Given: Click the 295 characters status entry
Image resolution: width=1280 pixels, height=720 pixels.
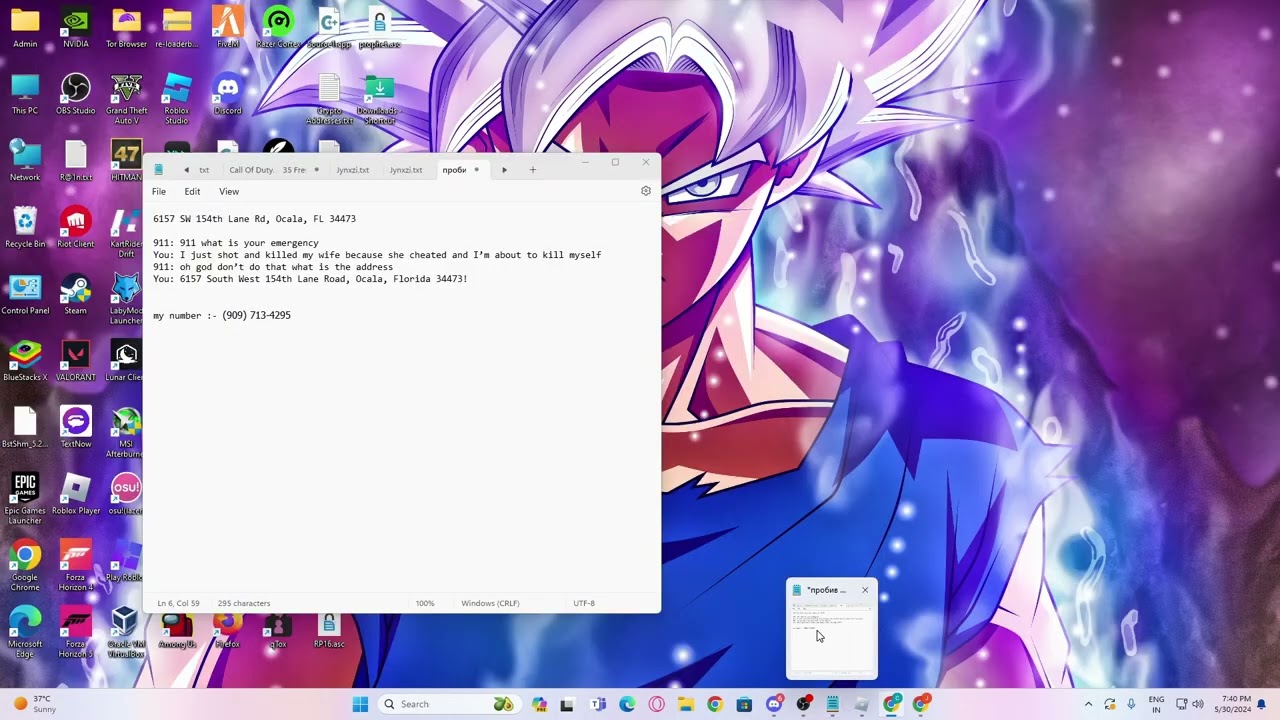Looking at the screenshot, I should click(244, 603).
